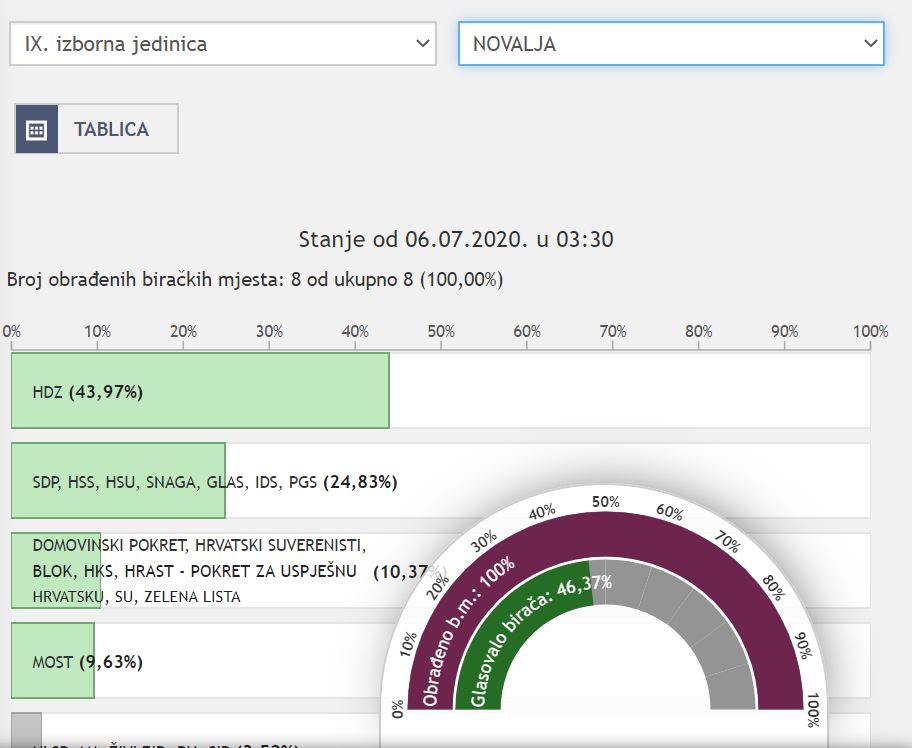This screenshot has width=912, height=748.
Task: Open the TABLICA table view
Action: [x=111, y=130]
